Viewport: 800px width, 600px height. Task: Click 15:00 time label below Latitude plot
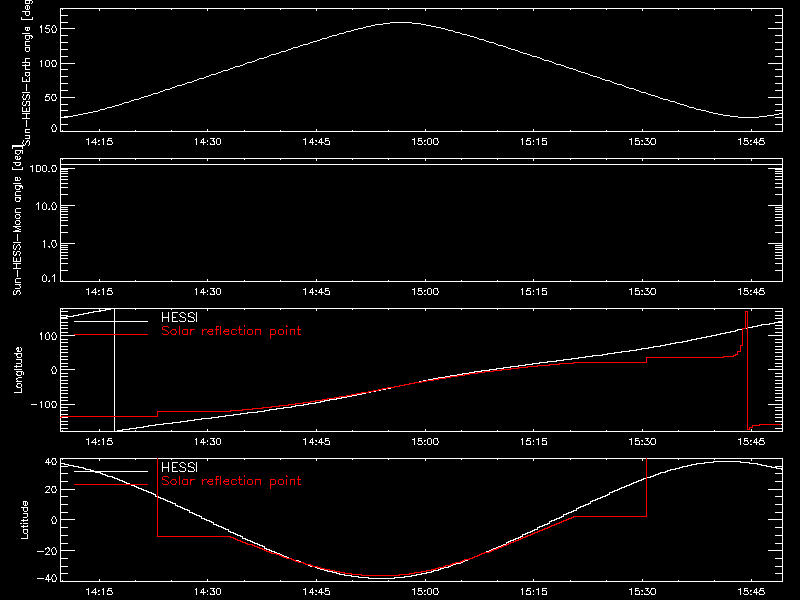[425, 592]
